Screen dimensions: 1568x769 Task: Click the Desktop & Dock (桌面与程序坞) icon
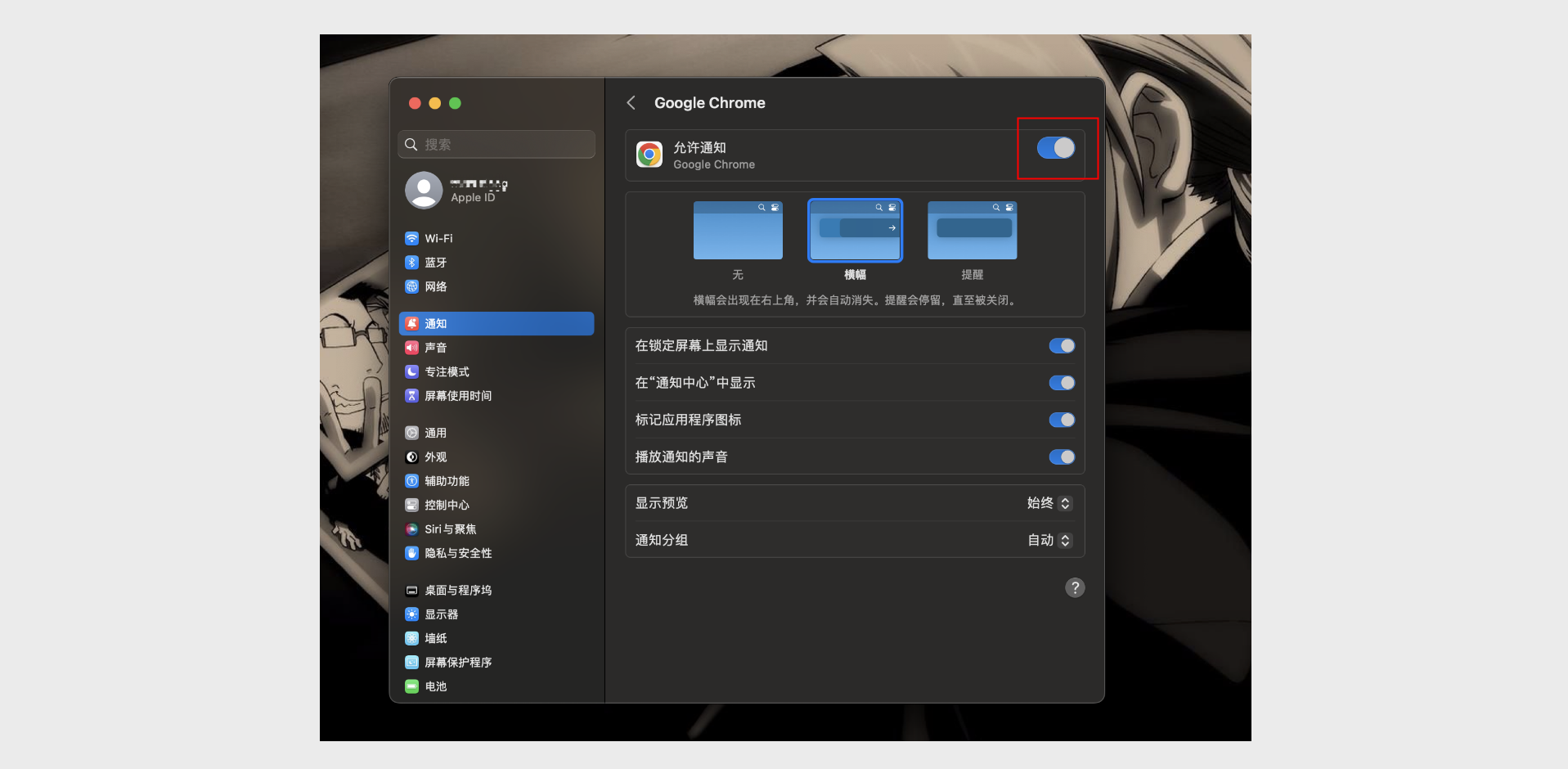coord(412,591)
